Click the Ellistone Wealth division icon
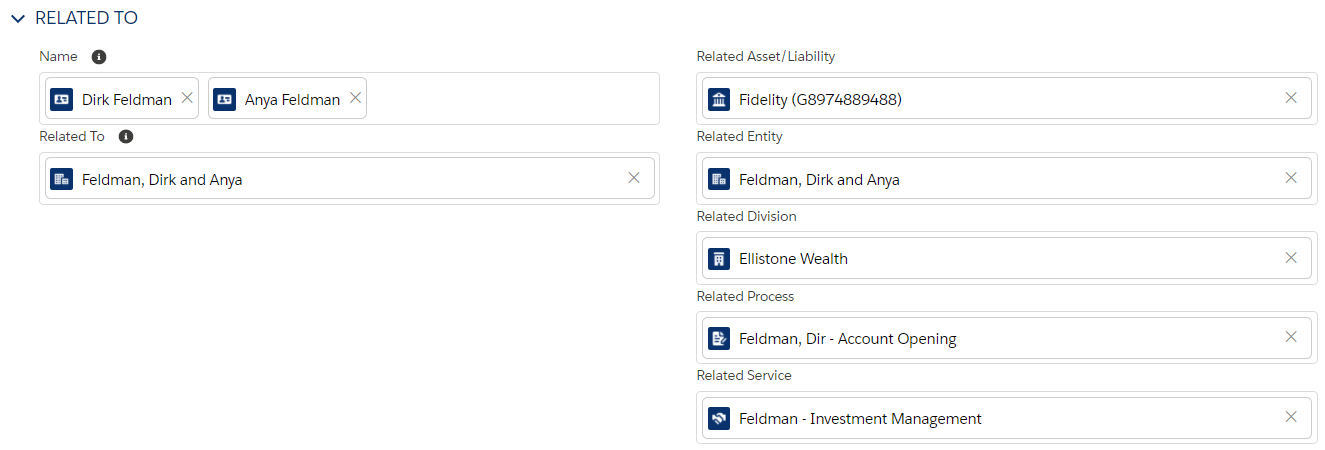1325x450 pixels. (x=719, y=258)
